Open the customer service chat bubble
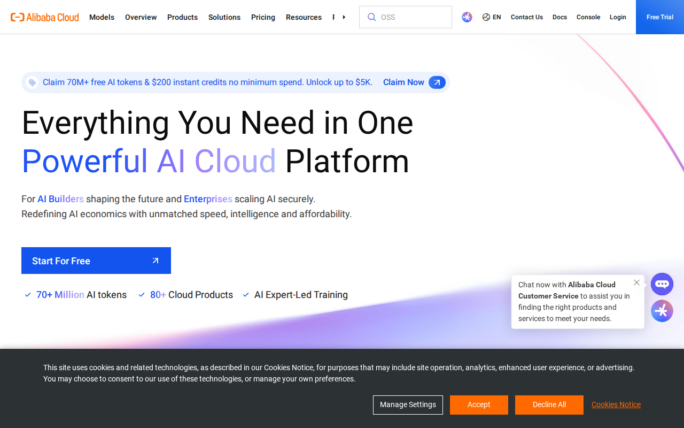The width and height of the screenshot is (684, 428). [661, 284]
